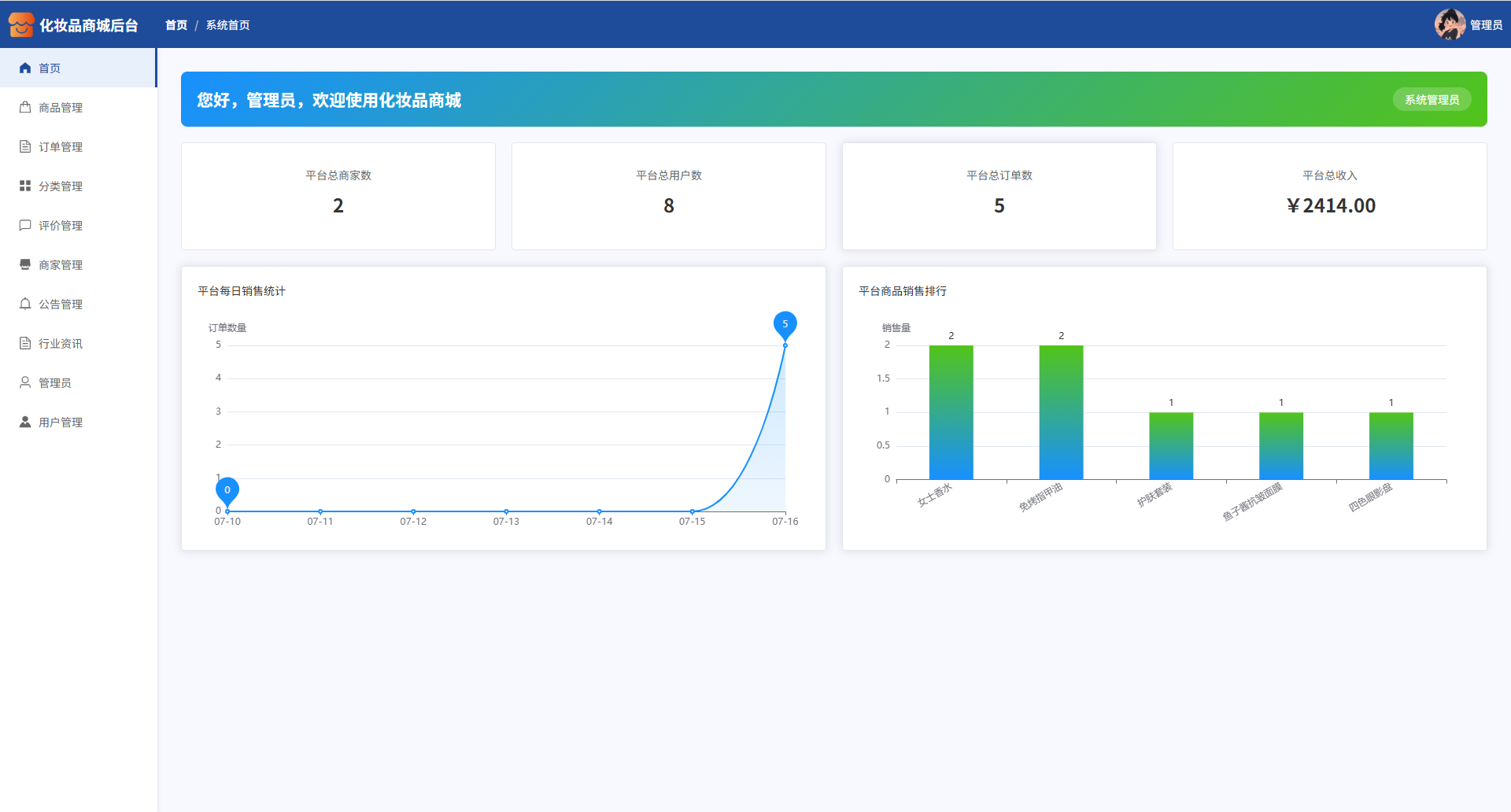Click the grid icon for 分类管理

pos(25,186)
